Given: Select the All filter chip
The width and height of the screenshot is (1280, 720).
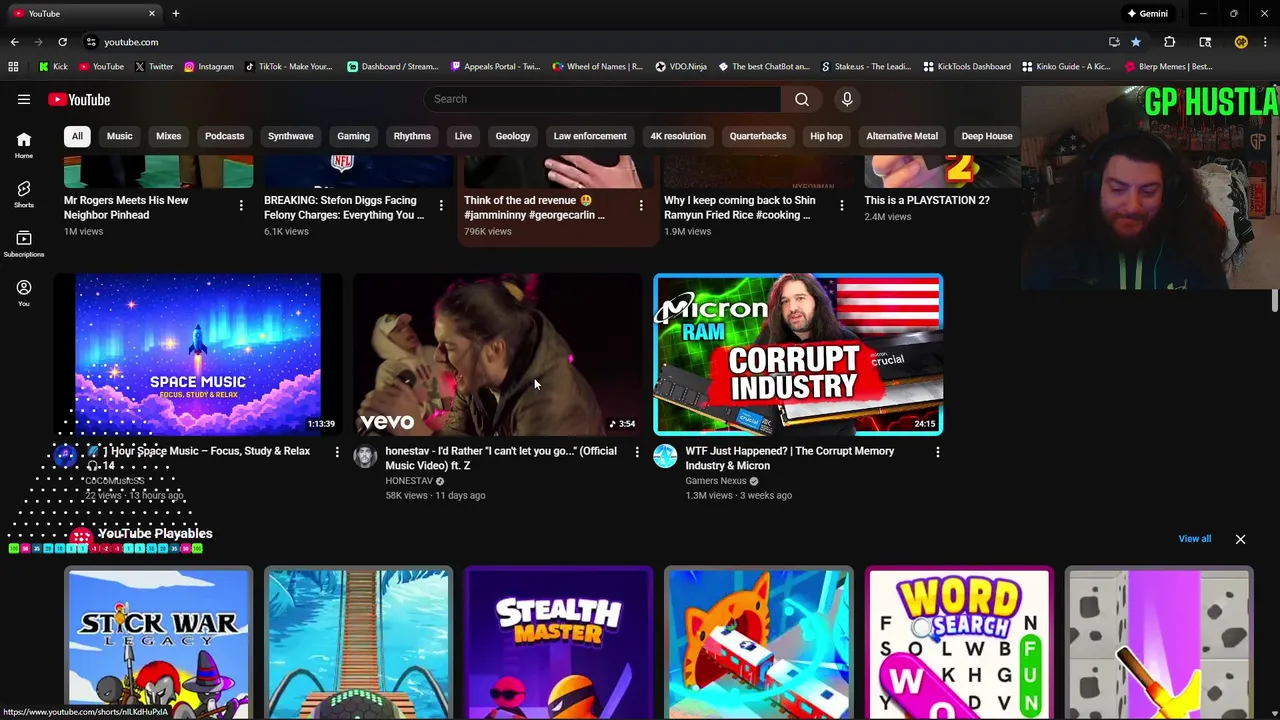Looking at the screenshot, I should (x=77, y=136).
